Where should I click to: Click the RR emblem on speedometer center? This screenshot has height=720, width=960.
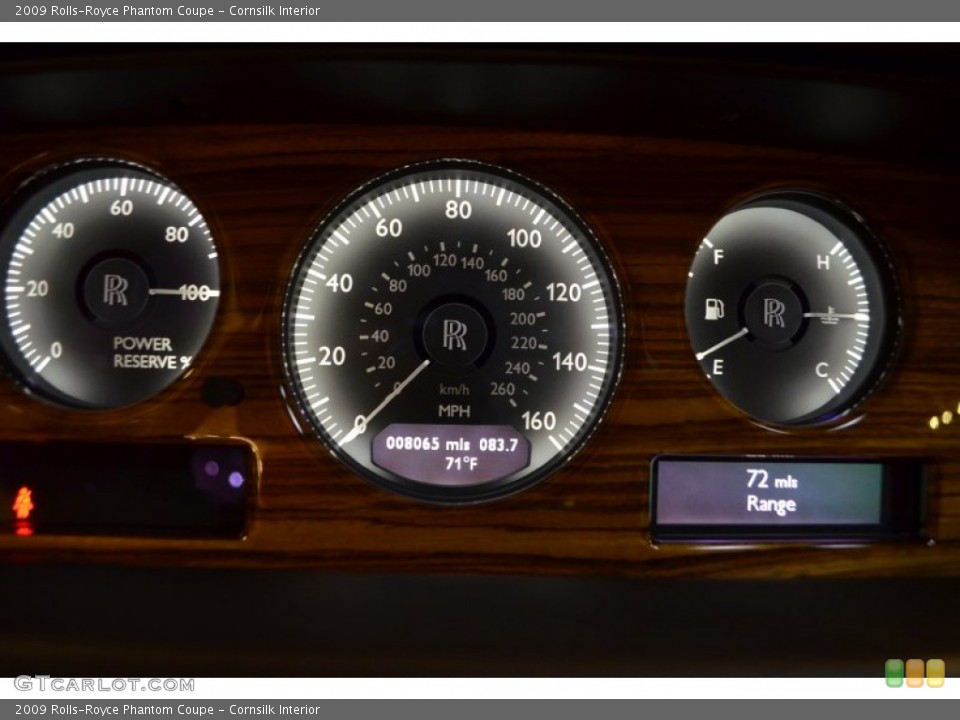pos(455,335)
